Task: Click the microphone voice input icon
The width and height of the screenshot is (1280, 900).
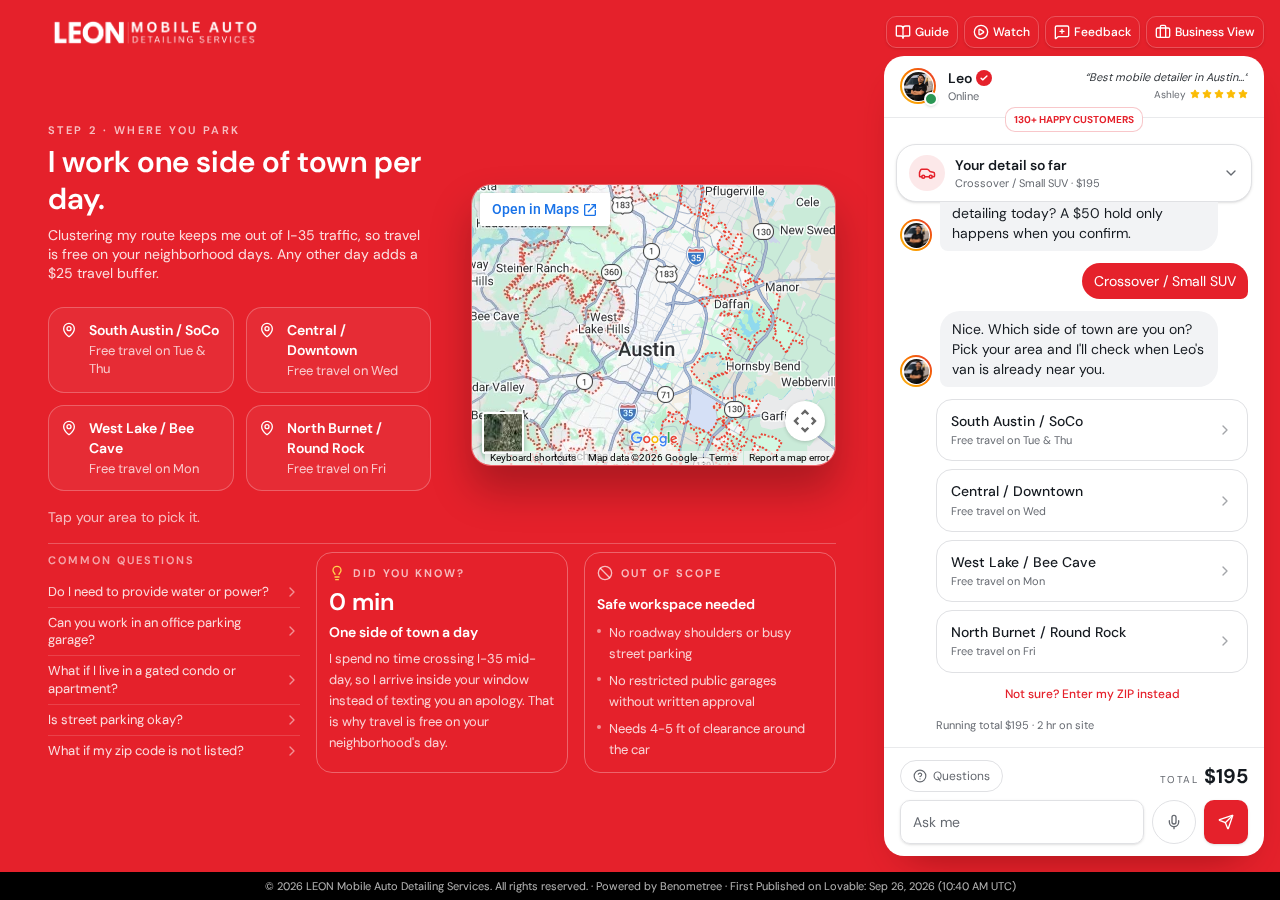Action: (1174, 822)
